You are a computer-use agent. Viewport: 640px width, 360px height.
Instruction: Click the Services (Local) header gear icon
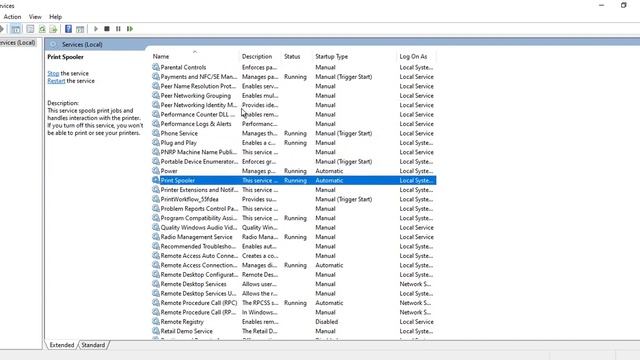[x=53, y=44]
